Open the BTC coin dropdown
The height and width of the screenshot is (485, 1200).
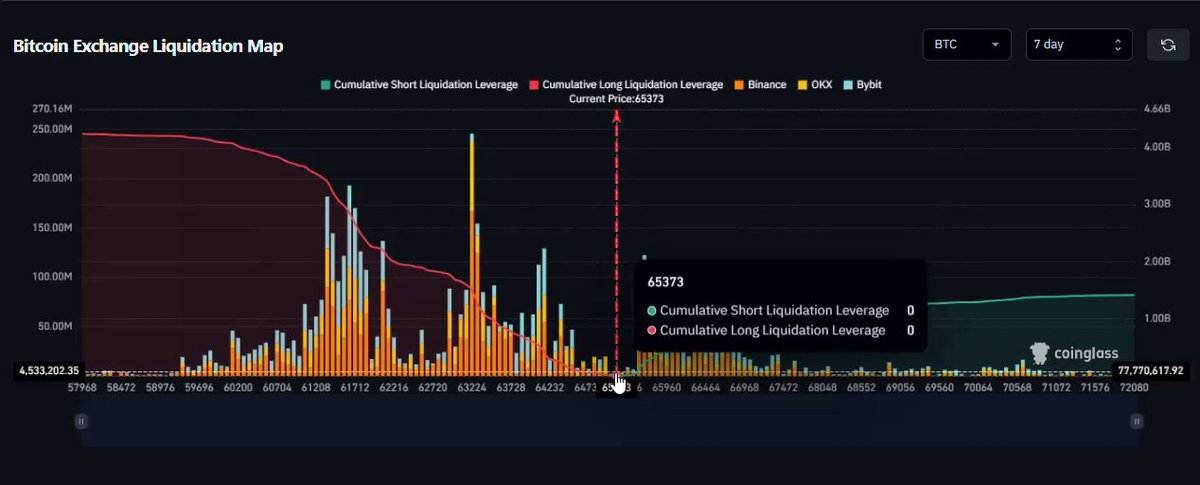(968, 45)
